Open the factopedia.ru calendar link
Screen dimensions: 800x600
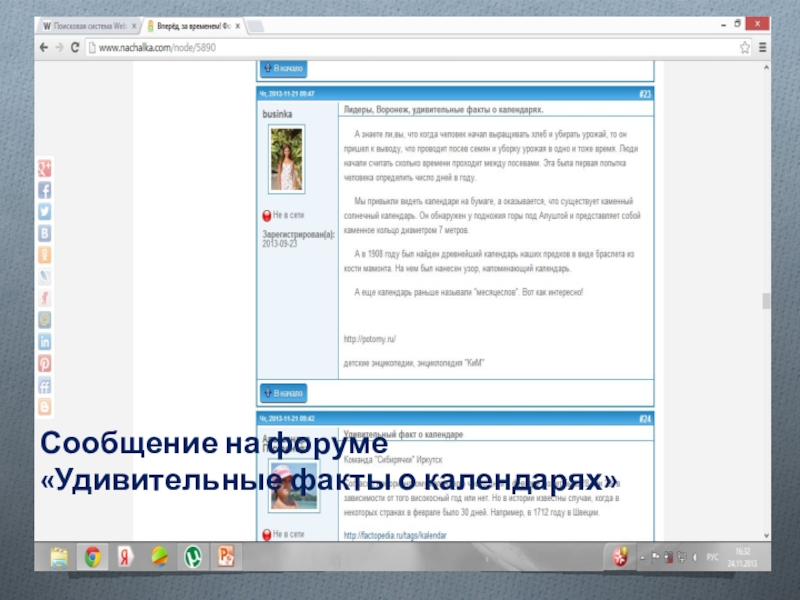pyautogui.click(x=396, y=535)
